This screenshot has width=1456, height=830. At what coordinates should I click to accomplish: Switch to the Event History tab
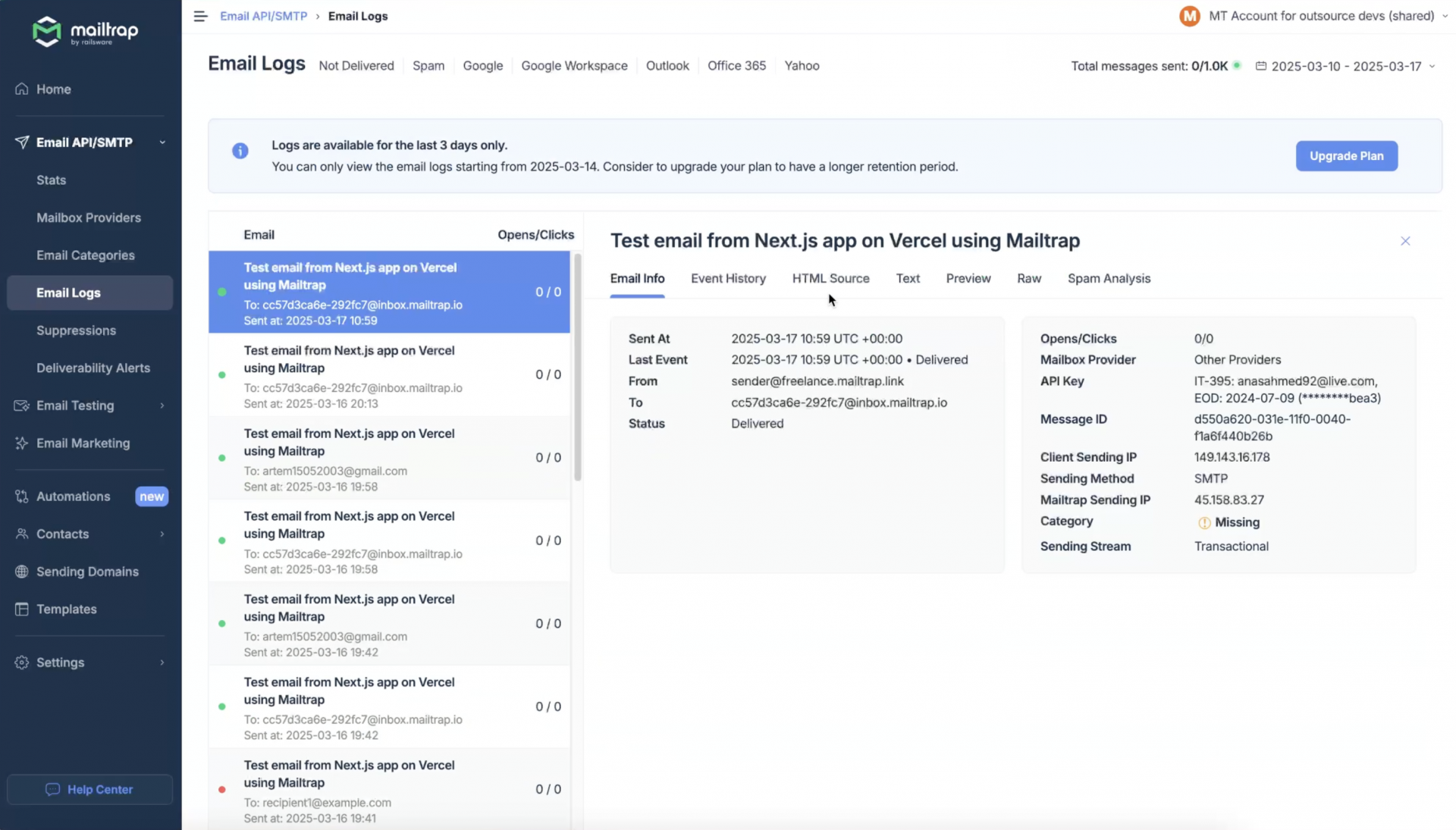pyautogui.click(x=728, y=278)
